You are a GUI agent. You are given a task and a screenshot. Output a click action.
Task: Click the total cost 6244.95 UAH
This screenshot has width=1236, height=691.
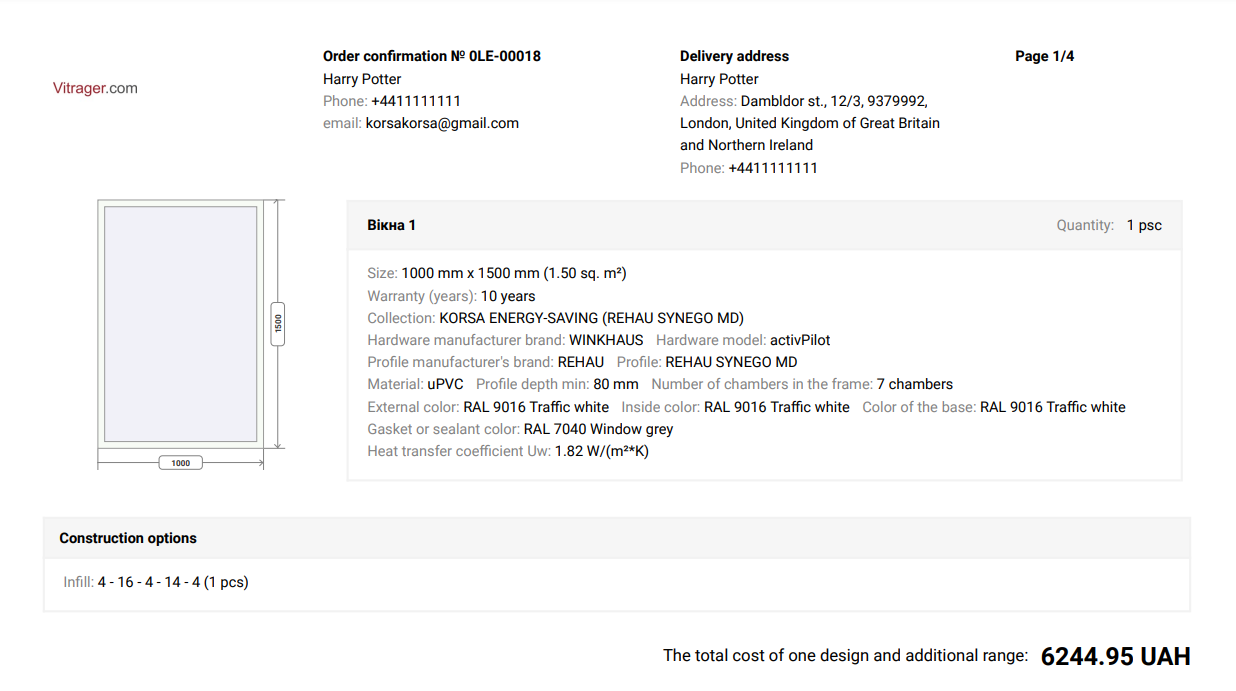(x=1116, y=656)
